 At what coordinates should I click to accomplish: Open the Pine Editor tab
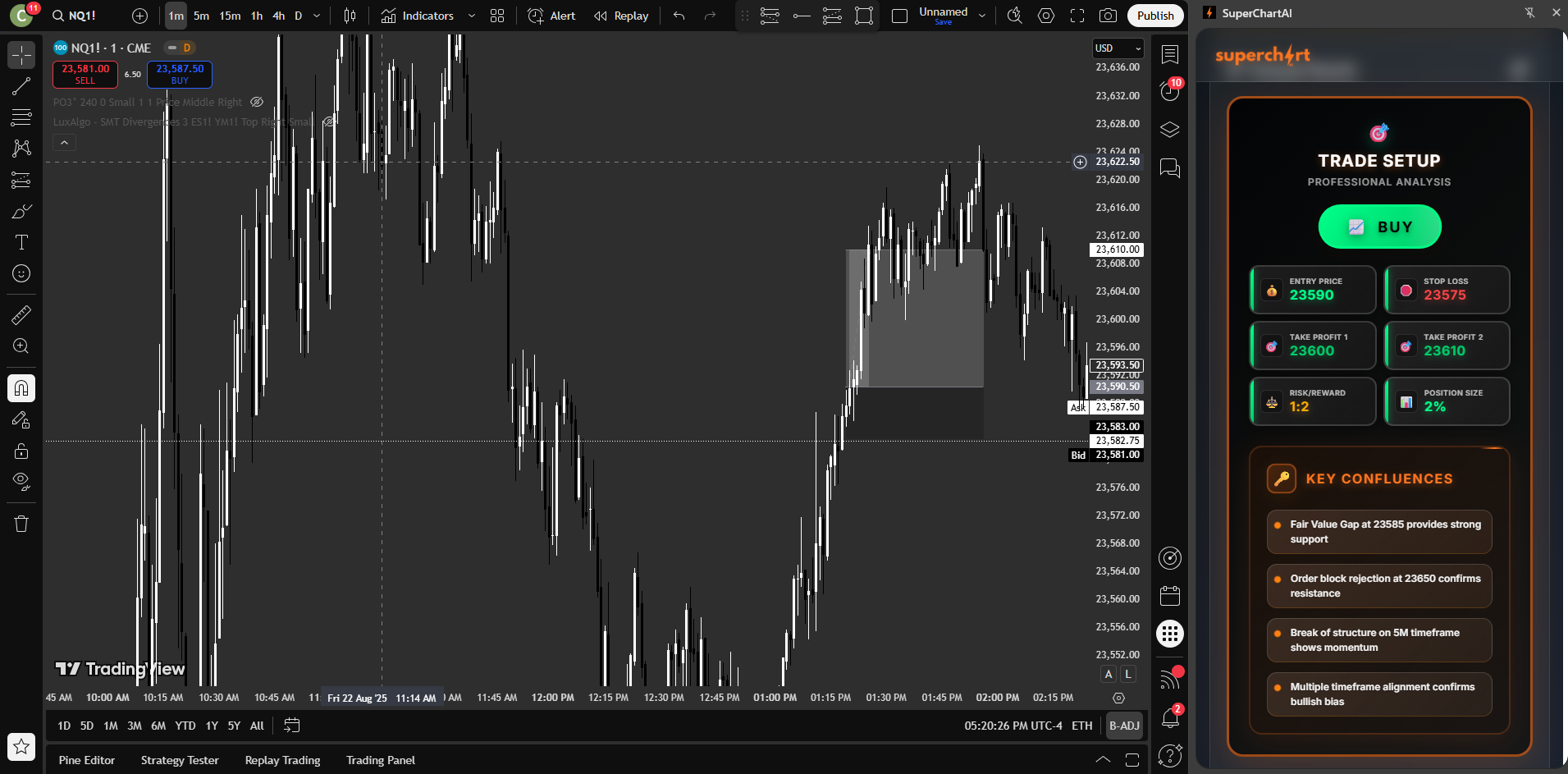(87, 760)
